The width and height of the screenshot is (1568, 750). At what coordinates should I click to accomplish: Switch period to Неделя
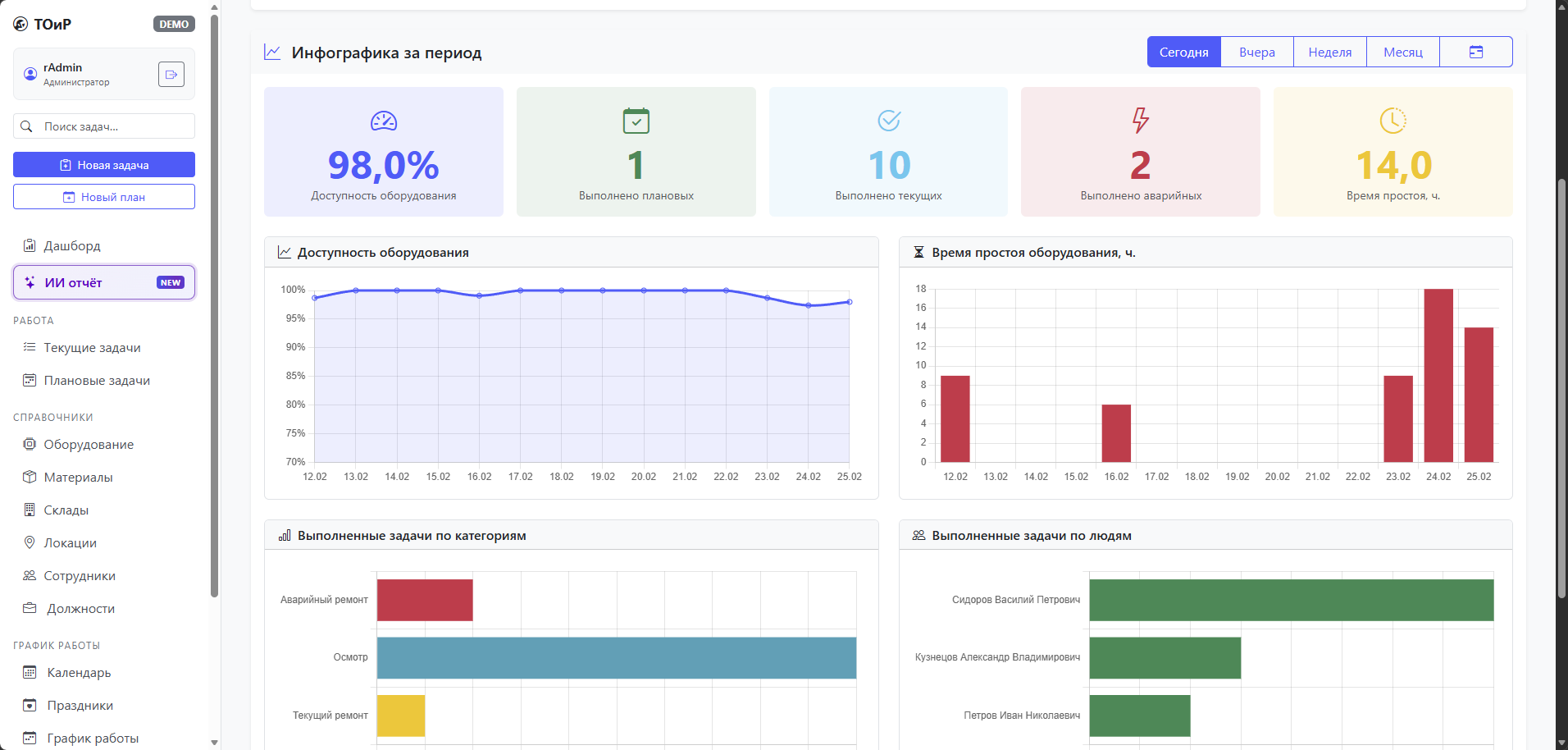tap(1329, 52)
